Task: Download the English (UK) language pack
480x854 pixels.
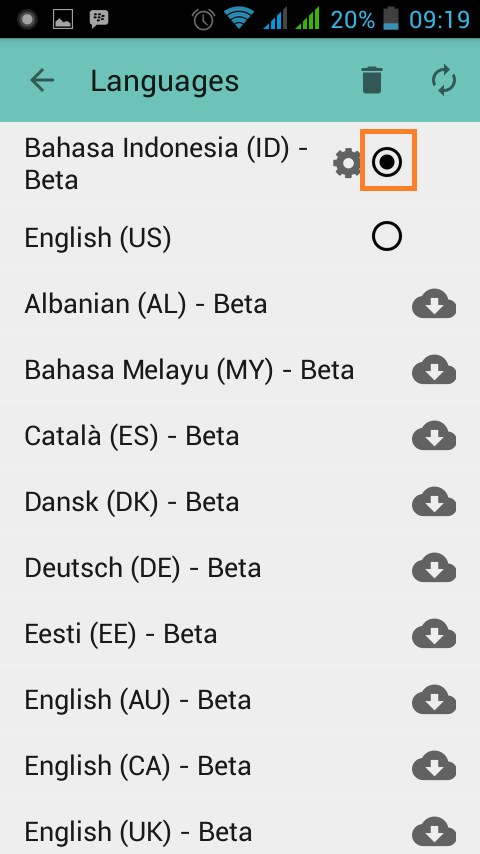Action: pos(434,832)
